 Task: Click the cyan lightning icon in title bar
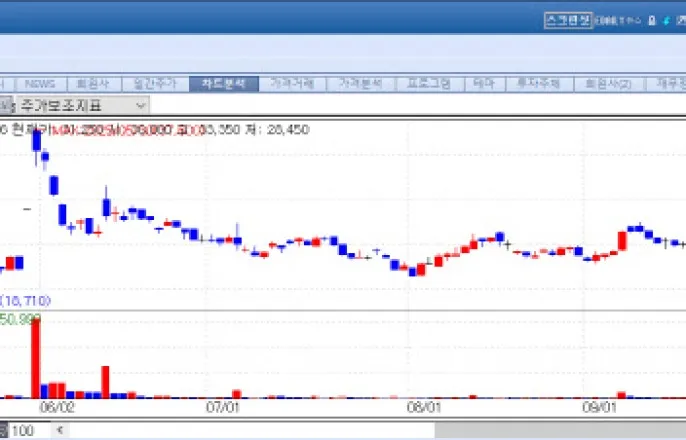pyautogui.click(x=667, y=21)
